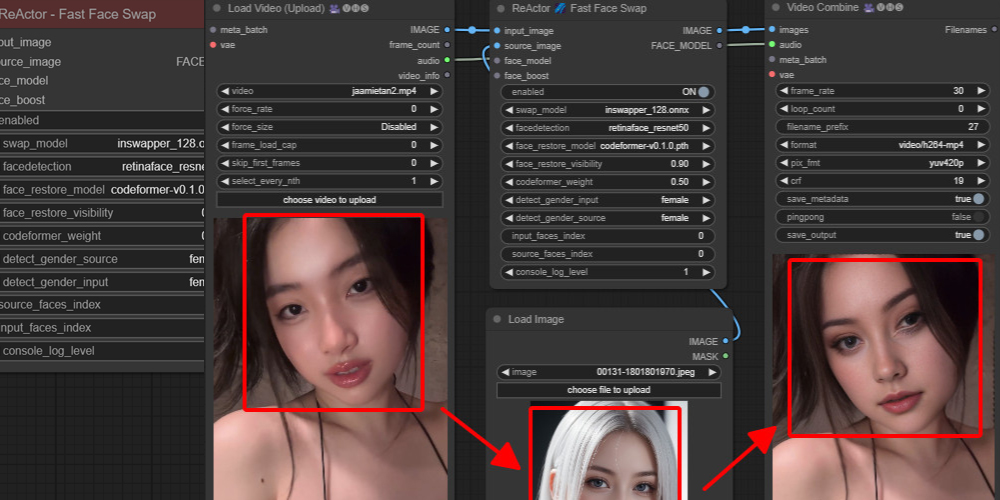Click swap_model row in left ReActor panel
Image resolution: width=1000 pixels, height=500 pixels.
point(102,143)
